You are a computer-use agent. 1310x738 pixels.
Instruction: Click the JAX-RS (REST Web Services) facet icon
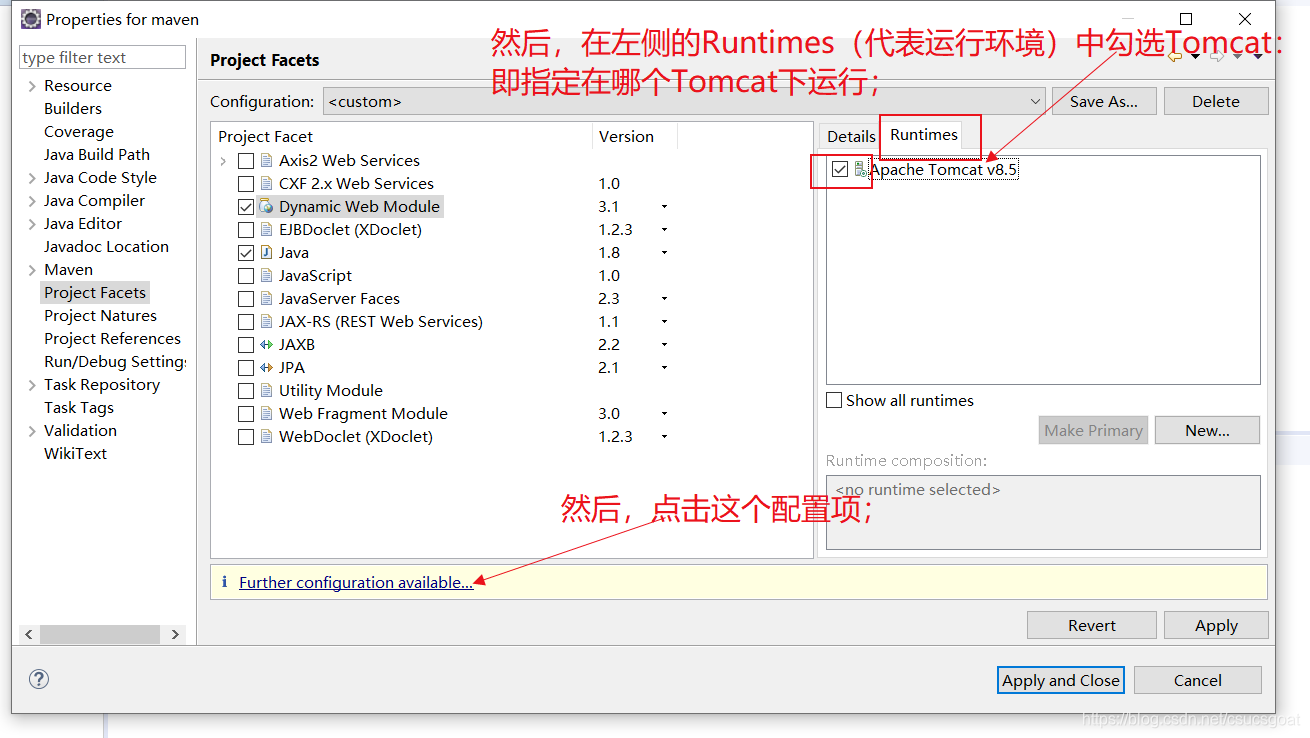click(x=266, y=322)
